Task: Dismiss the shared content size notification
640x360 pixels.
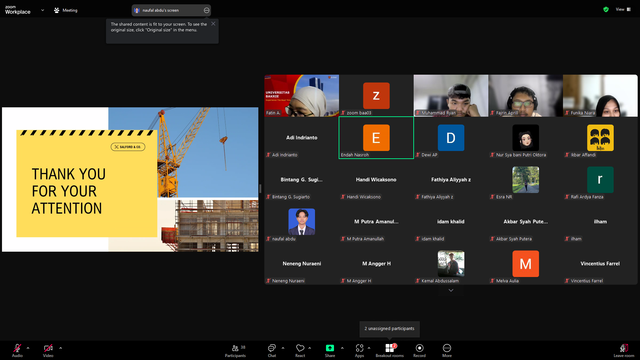Action: pos(213,24)
